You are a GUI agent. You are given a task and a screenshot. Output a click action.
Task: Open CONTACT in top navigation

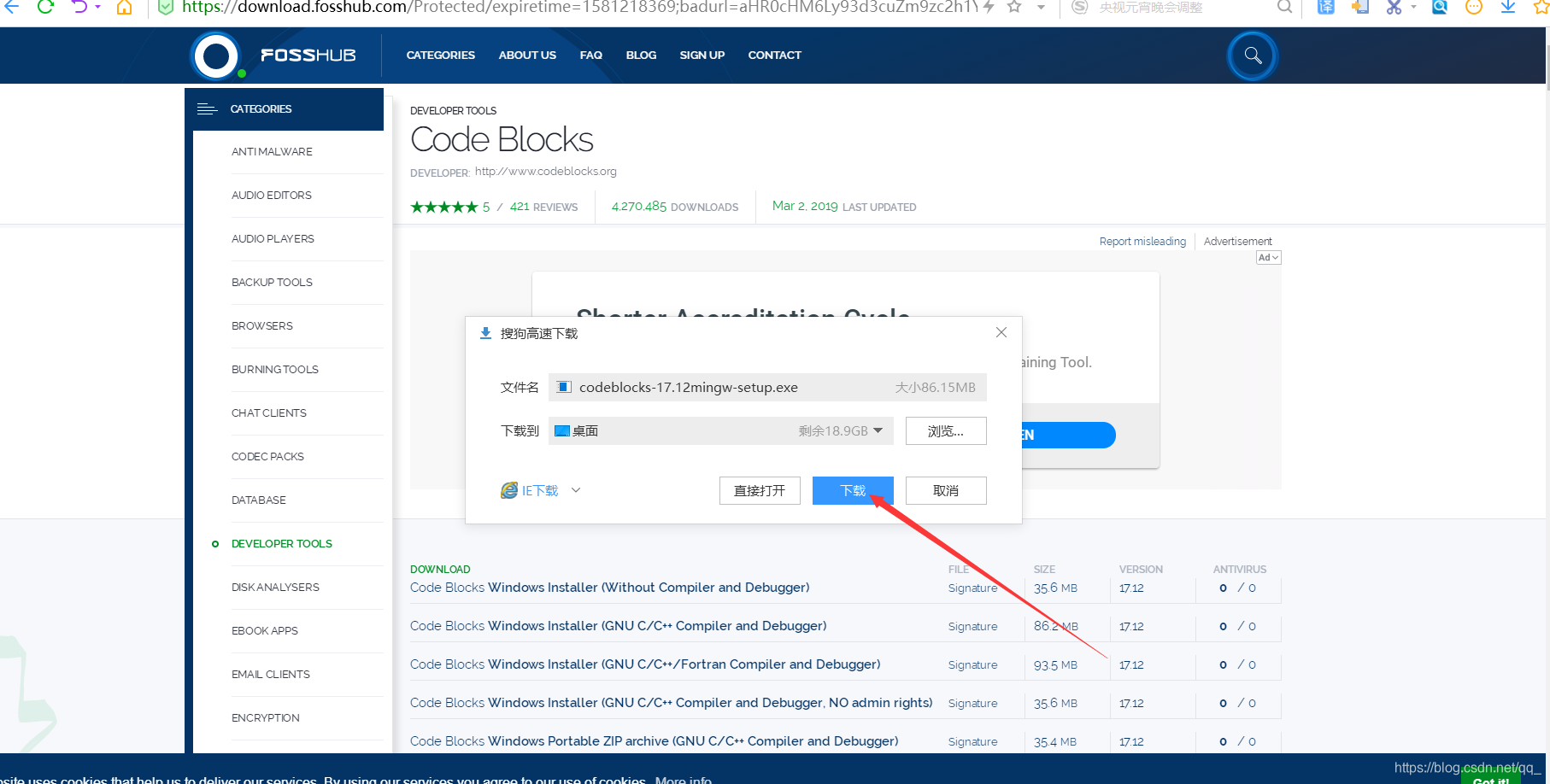pyautogui.click(x=775, y=56)
